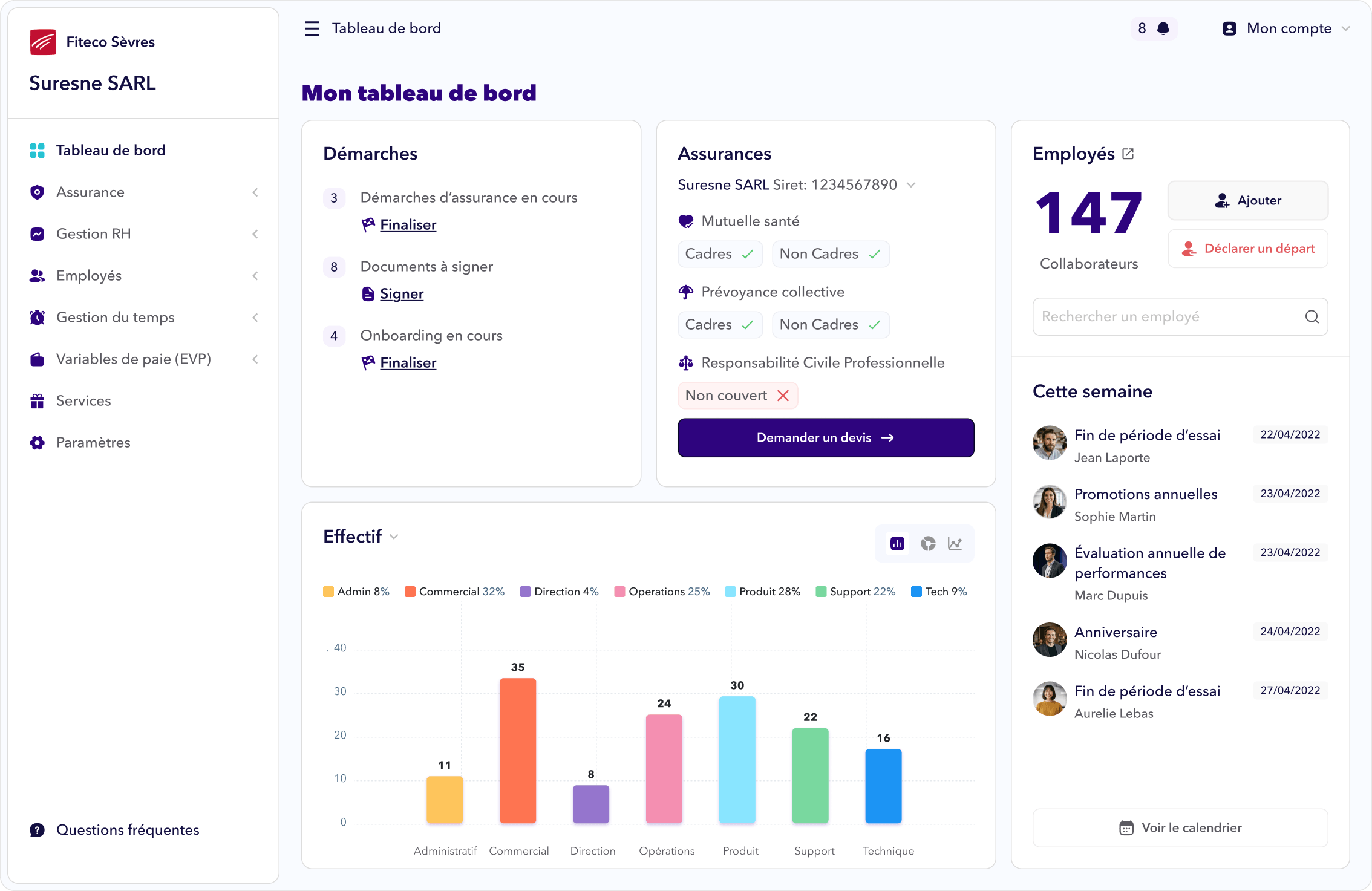1372x891 pixels.
Task: Open Employés external link icon
Action: tap(1128, 154)
